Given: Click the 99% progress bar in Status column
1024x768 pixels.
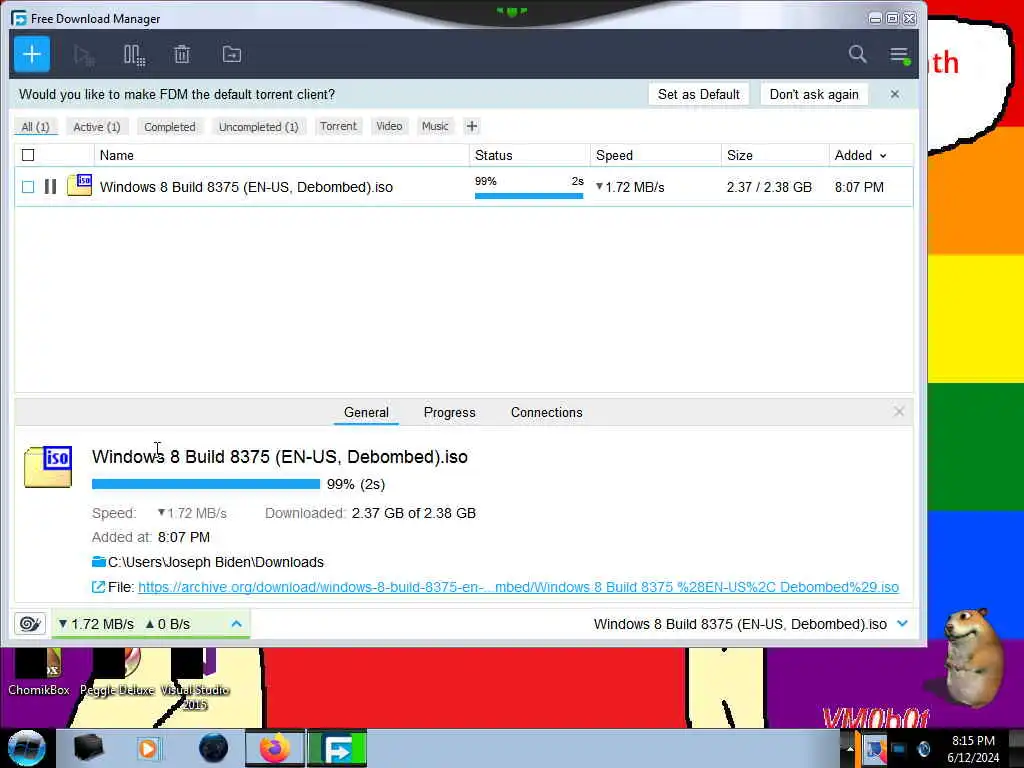Looking at the screenshot, I should coord(529,195).
